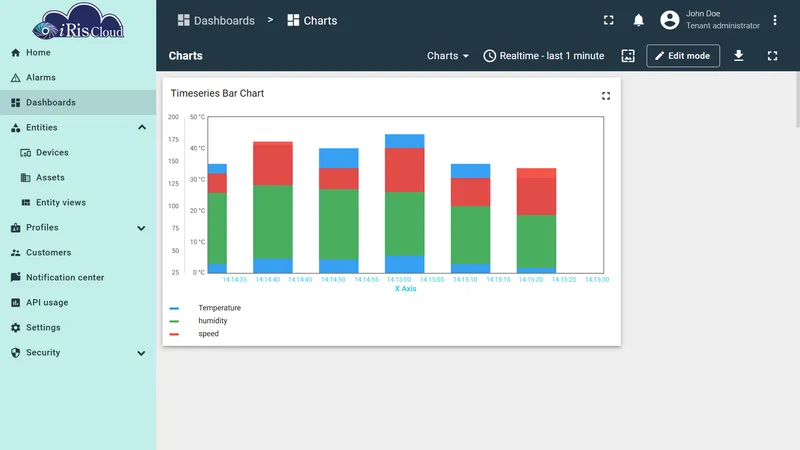Screen dimensions: 800x450
Task: Click the John Doe avatar icon
Action: coord(669,20)
